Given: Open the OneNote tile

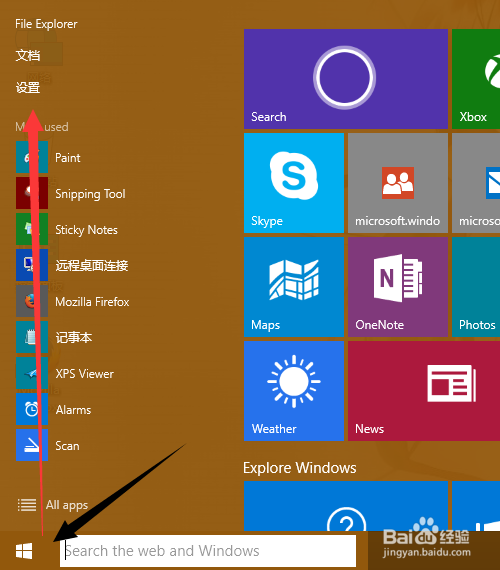Looking at the screenshot, I should [398, 287].
